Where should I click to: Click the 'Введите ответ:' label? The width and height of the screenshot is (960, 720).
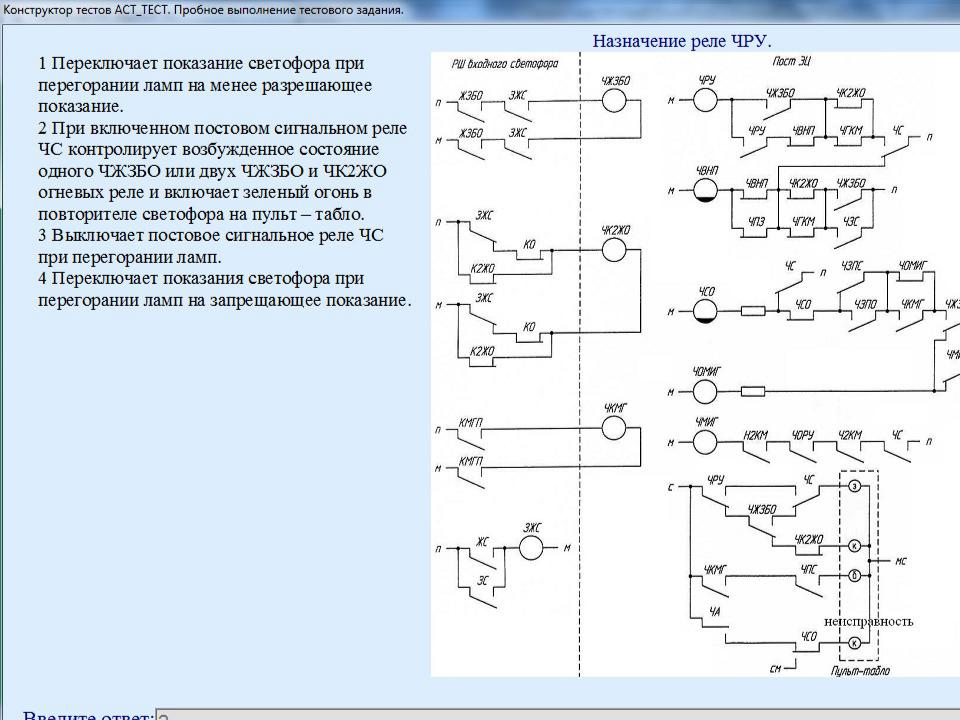pyautogui.click(x=87, y=715)
